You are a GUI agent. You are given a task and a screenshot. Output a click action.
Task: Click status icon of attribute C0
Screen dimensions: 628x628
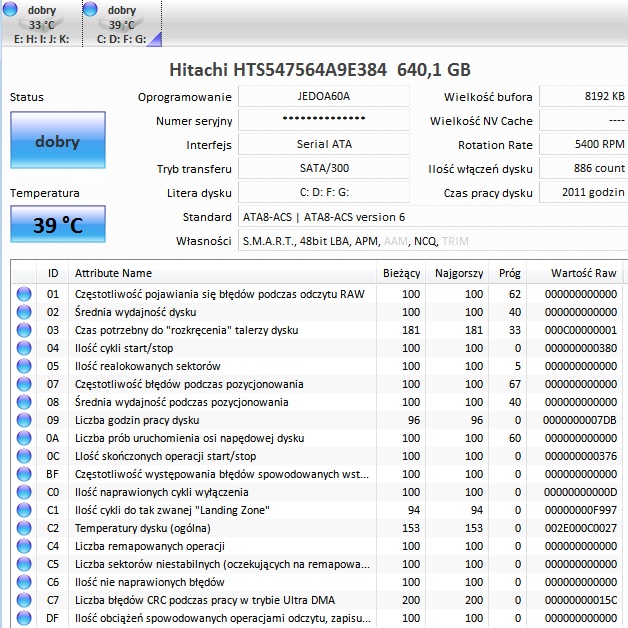tap(24, 492)
